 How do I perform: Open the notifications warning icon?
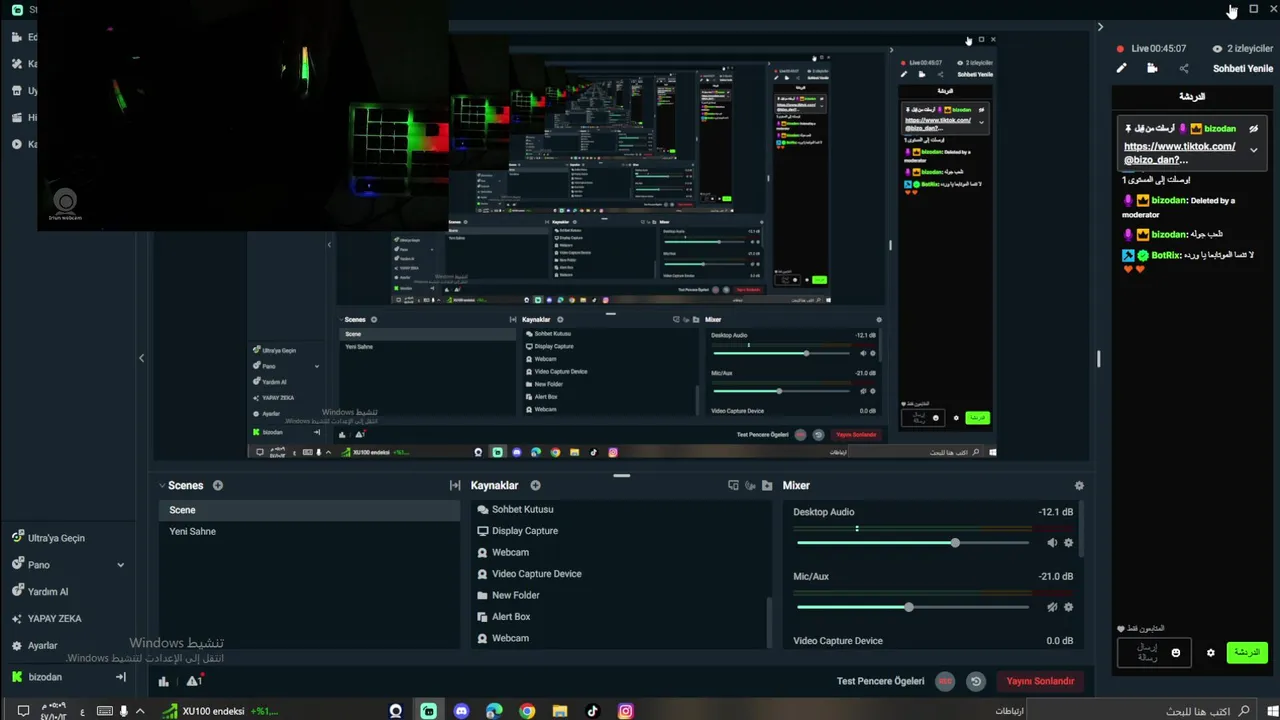tap(194, 681)
